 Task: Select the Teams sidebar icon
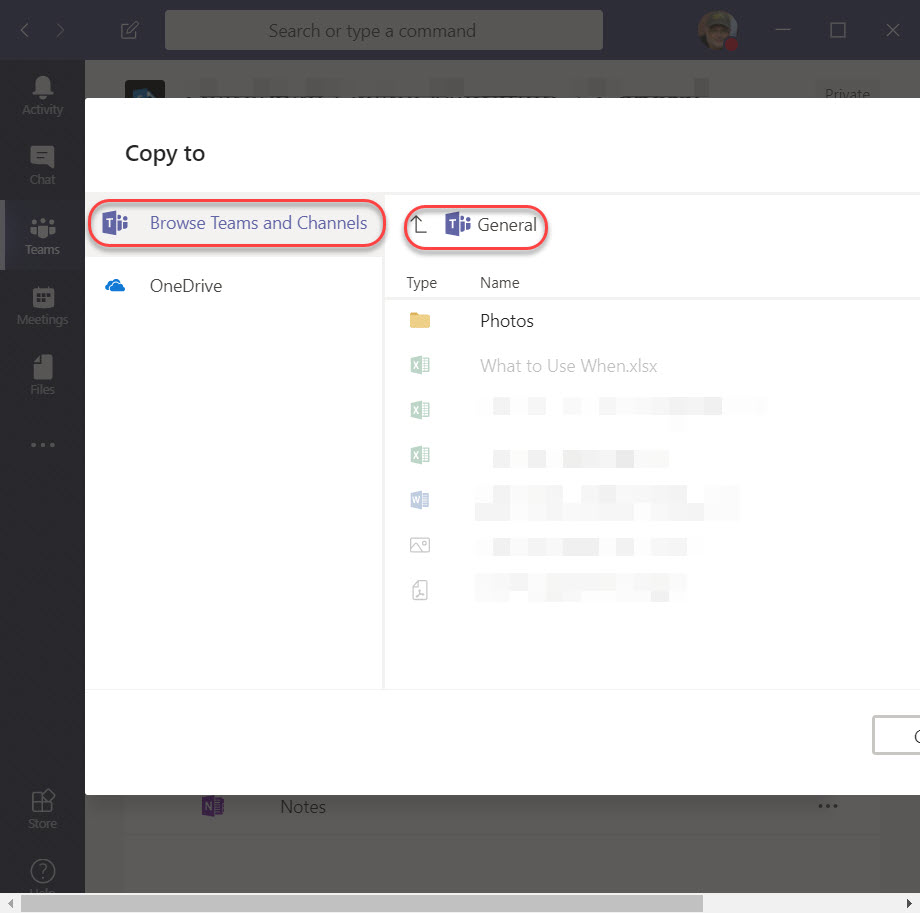pyautogui.click(x=42, y=235)
